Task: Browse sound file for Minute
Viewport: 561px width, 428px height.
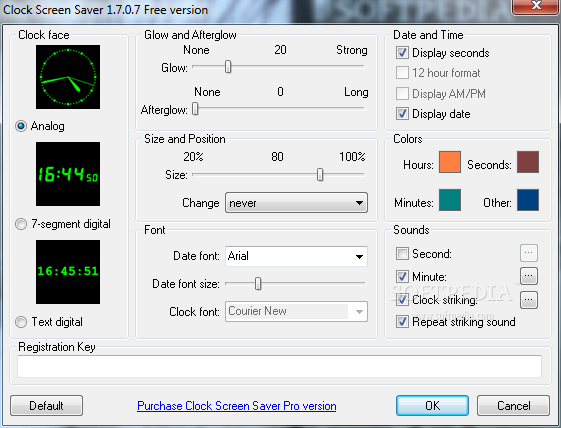Action: point(529,276)
